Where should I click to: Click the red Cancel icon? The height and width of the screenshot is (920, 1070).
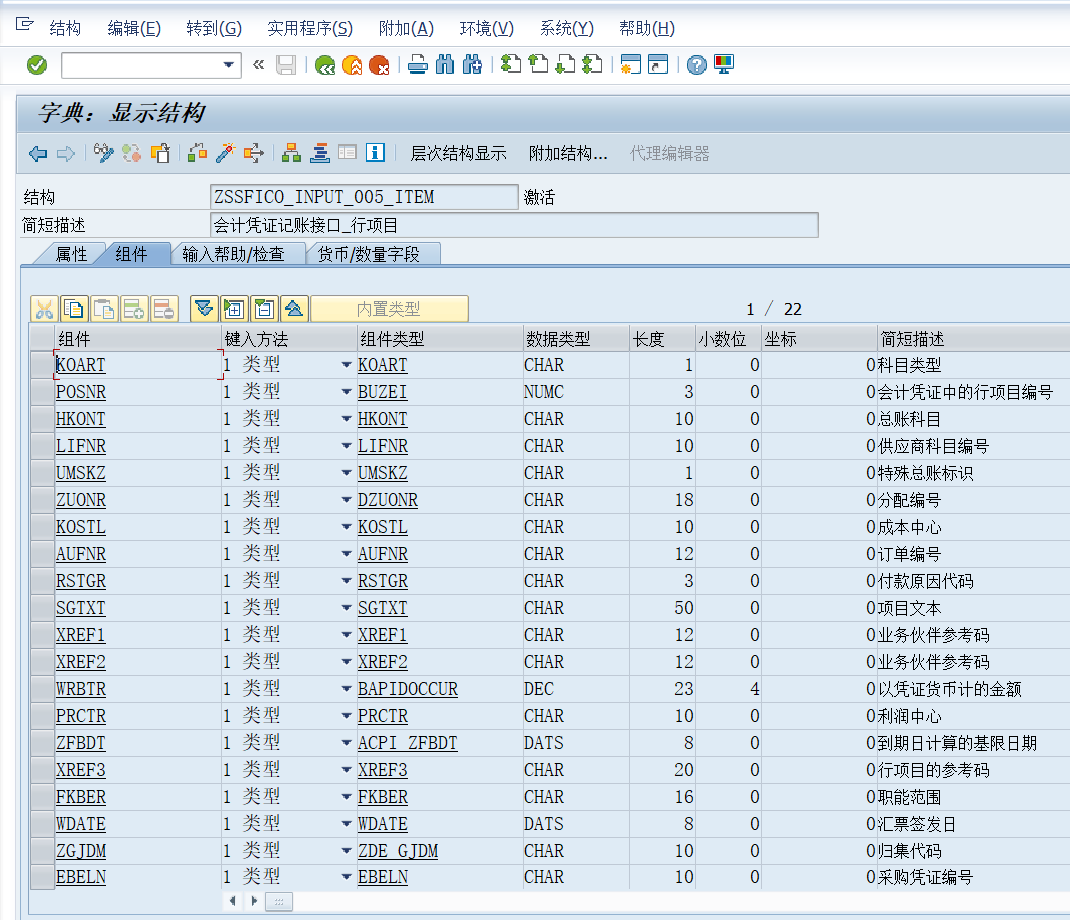coord(379,65)
